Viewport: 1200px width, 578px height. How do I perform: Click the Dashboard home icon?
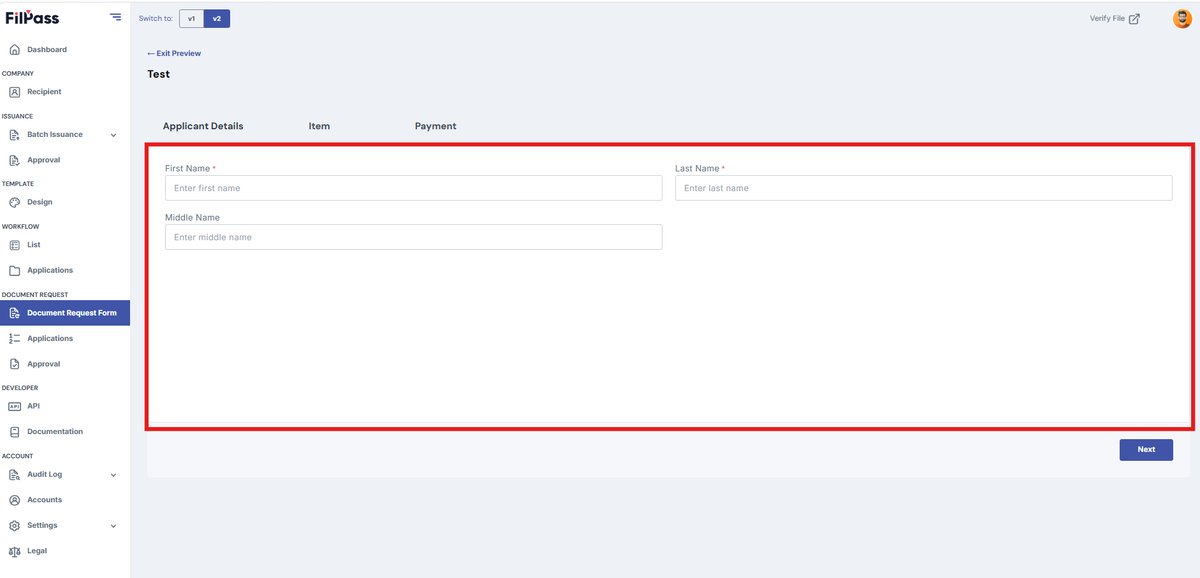[x=14, y=50]
